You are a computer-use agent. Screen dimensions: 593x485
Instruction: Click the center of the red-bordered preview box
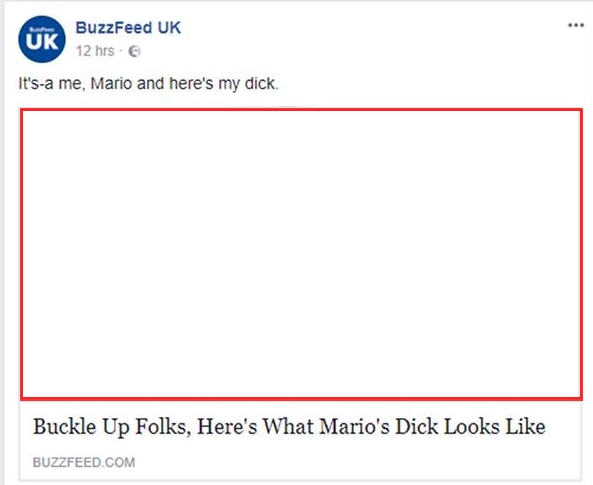(301, 254)
